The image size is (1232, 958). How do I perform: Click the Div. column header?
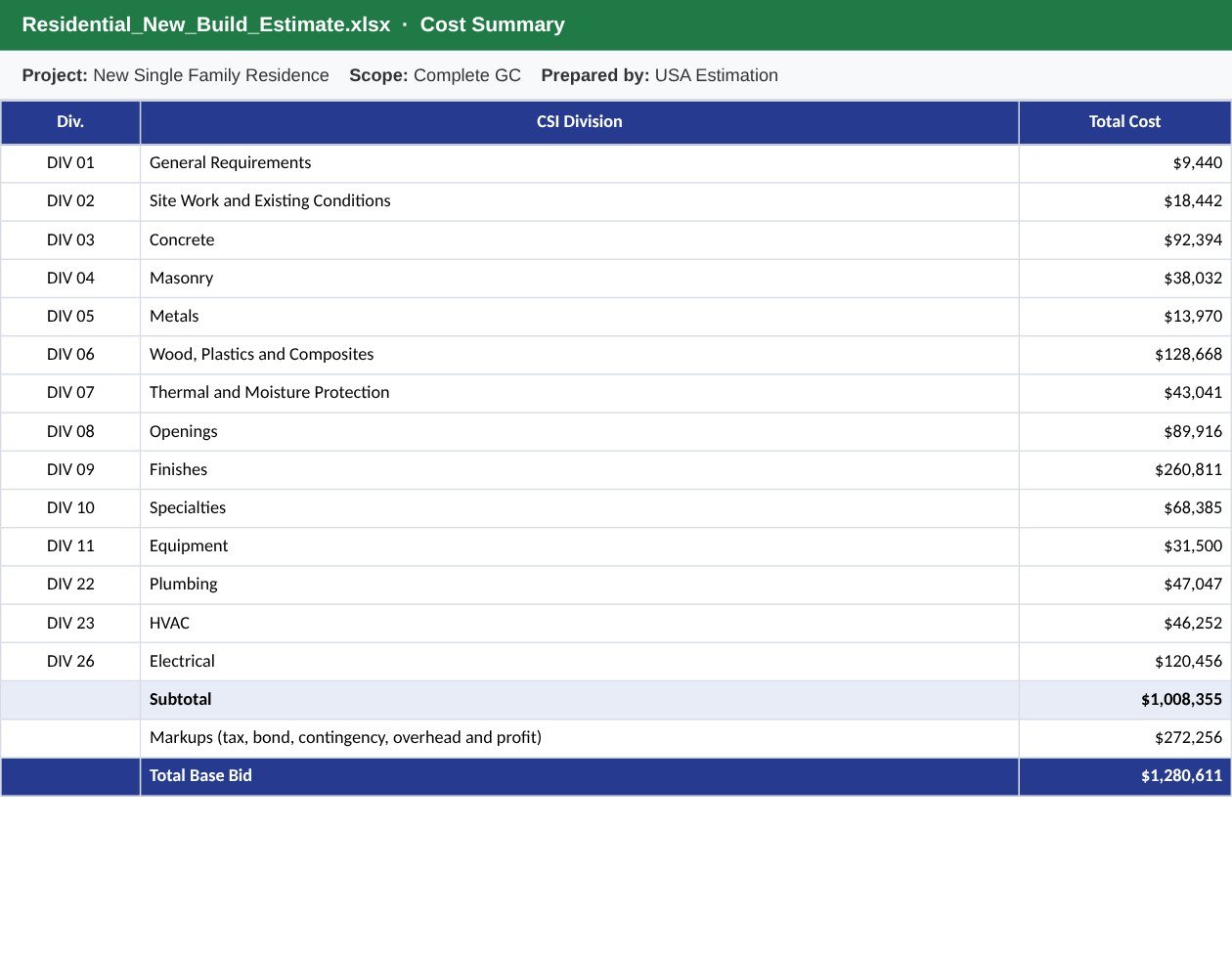point(70,122)
